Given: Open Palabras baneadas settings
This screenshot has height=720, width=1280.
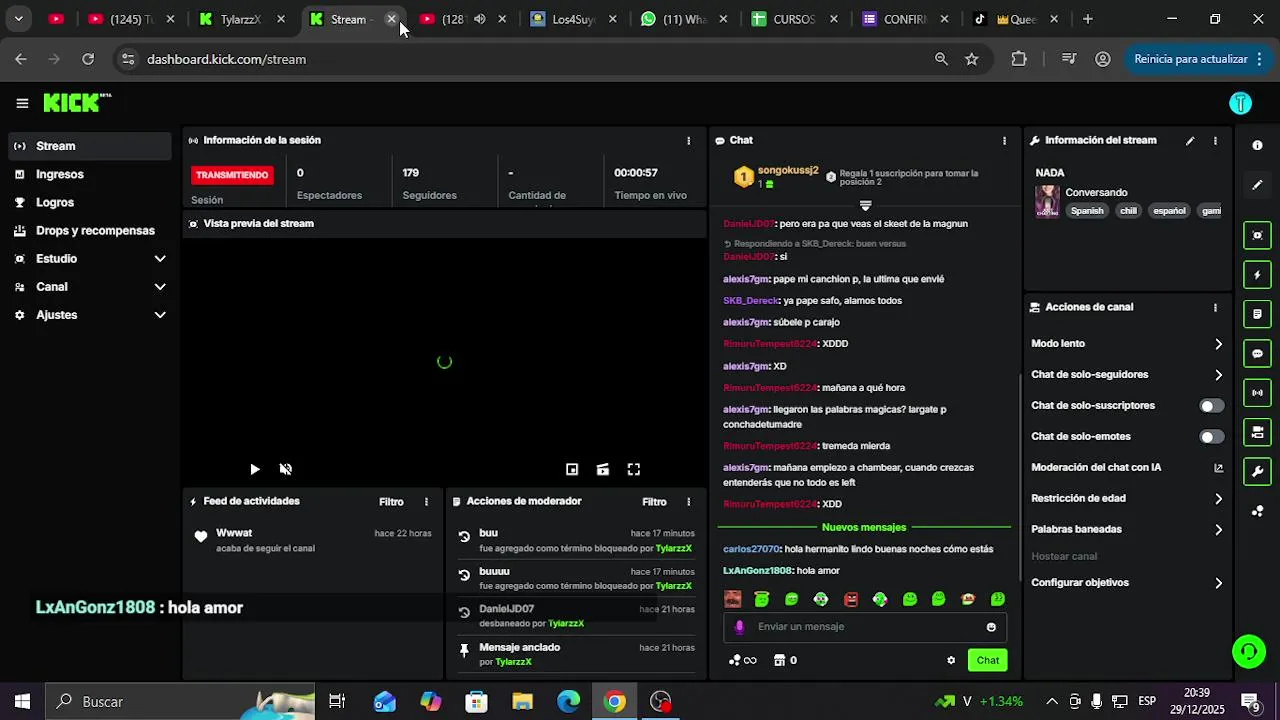Looking at the screenshot, I should [x=1127, y=530].
